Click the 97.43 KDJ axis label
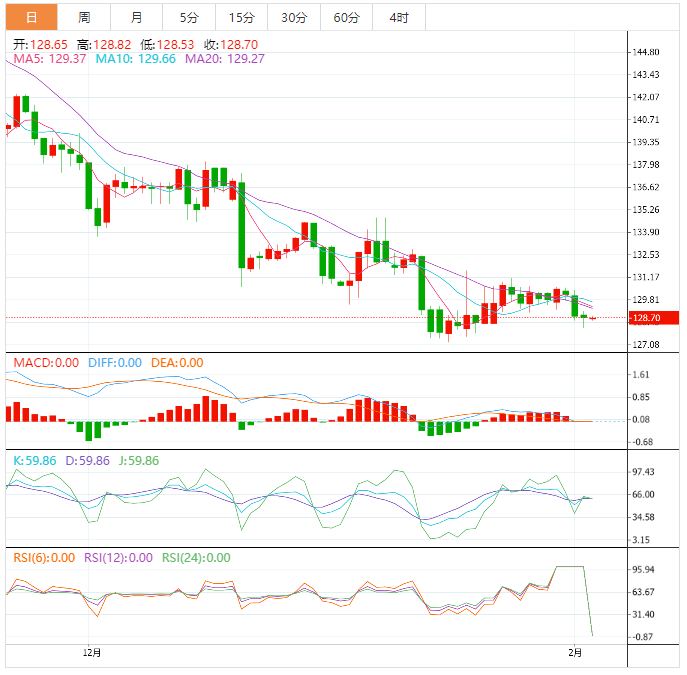The image size is (687, 675). tap(643, 472)
